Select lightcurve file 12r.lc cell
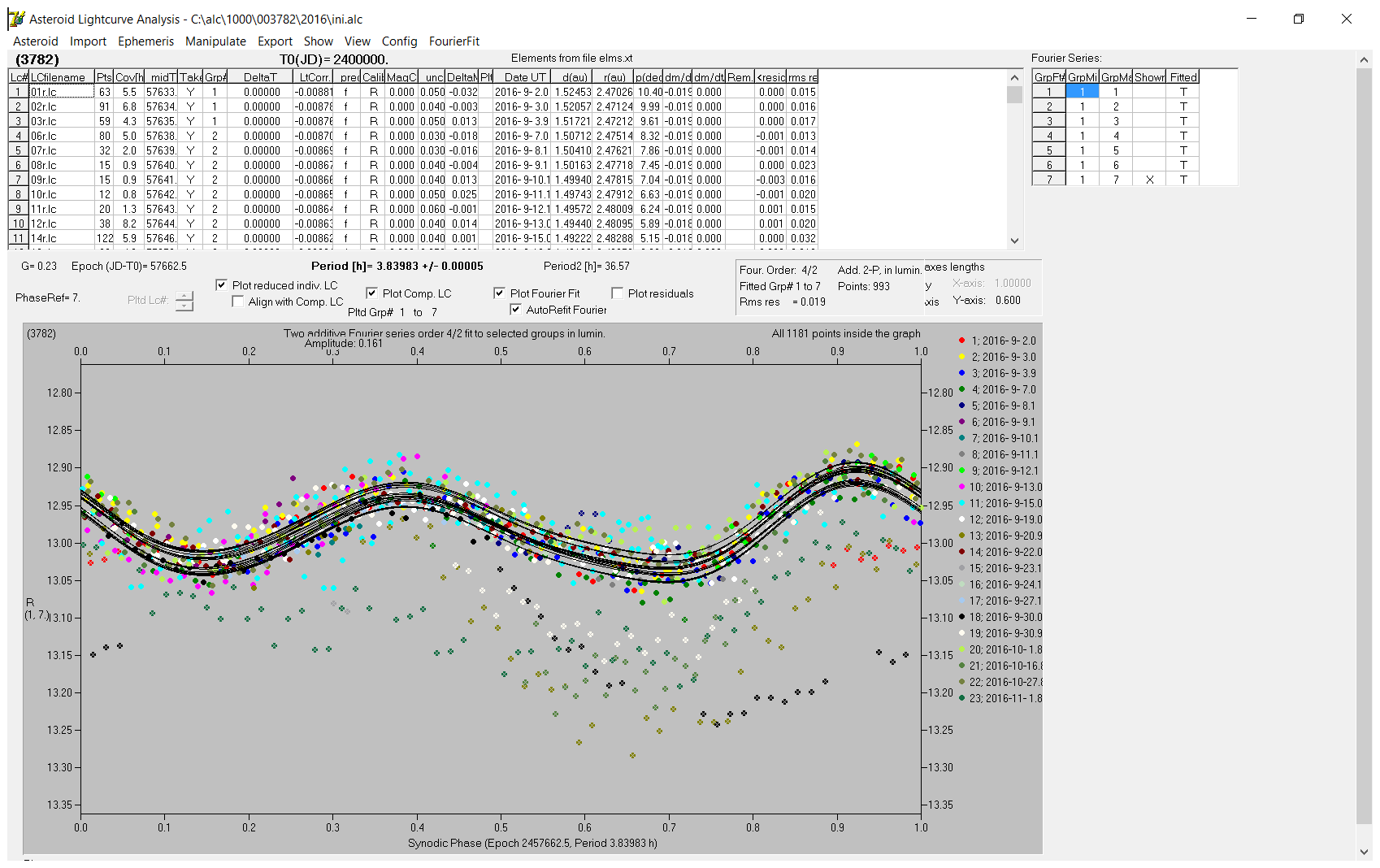Viewport: 1380px width, 868px height. 62,224
